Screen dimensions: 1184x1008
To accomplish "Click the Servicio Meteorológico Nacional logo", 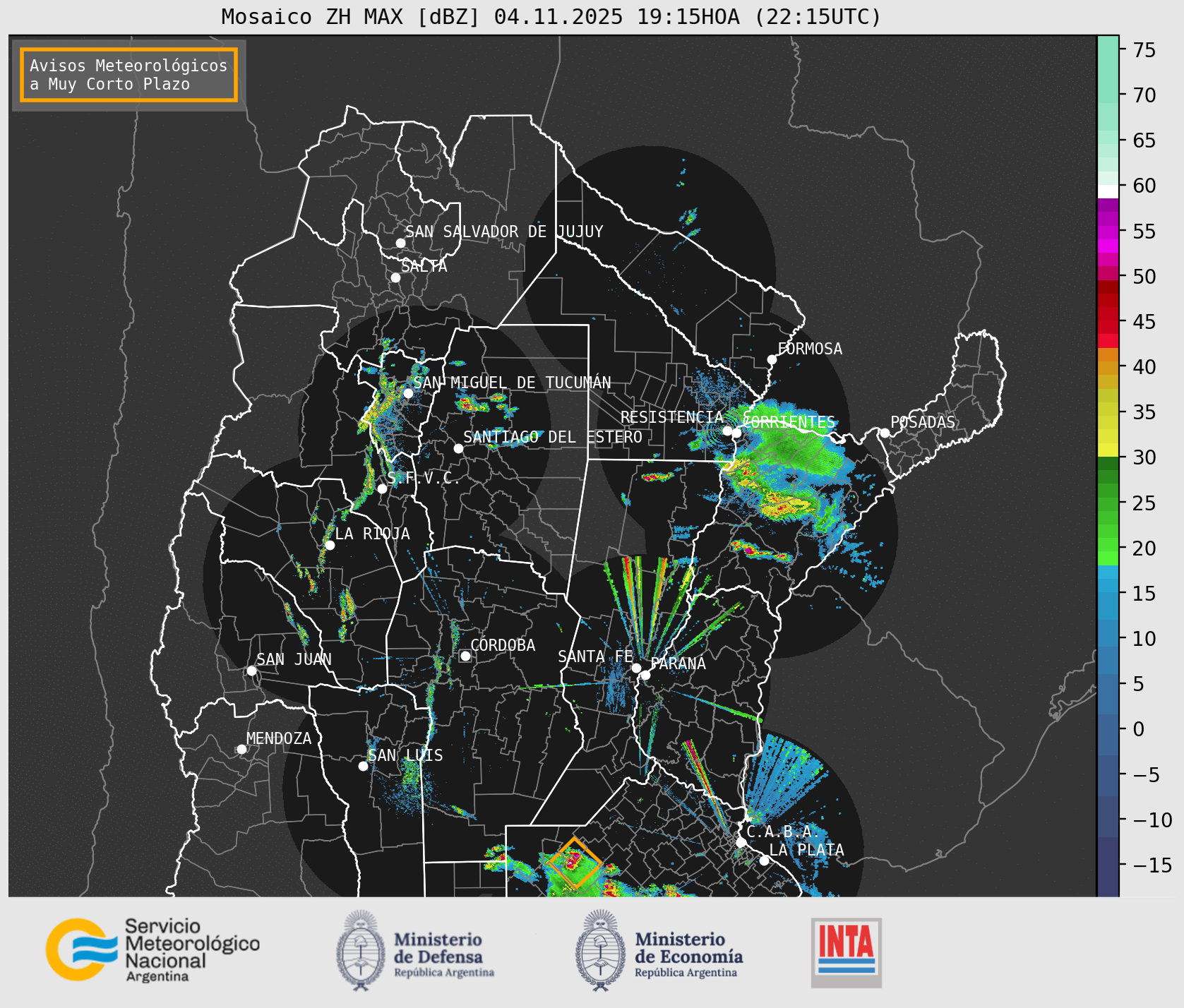I will click(153, 950).
